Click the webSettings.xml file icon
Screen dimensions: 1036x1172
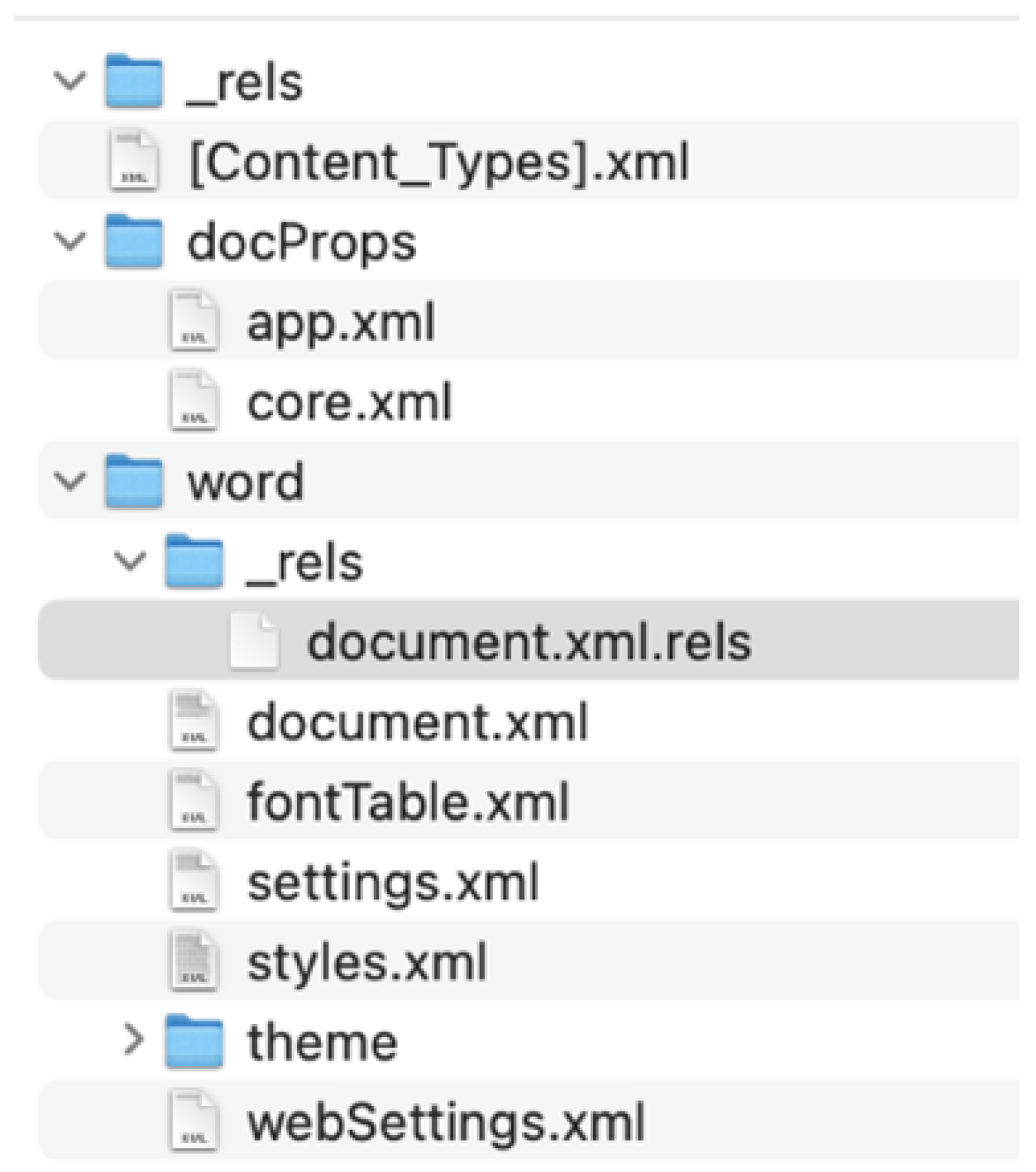(x=194, y=1121)
